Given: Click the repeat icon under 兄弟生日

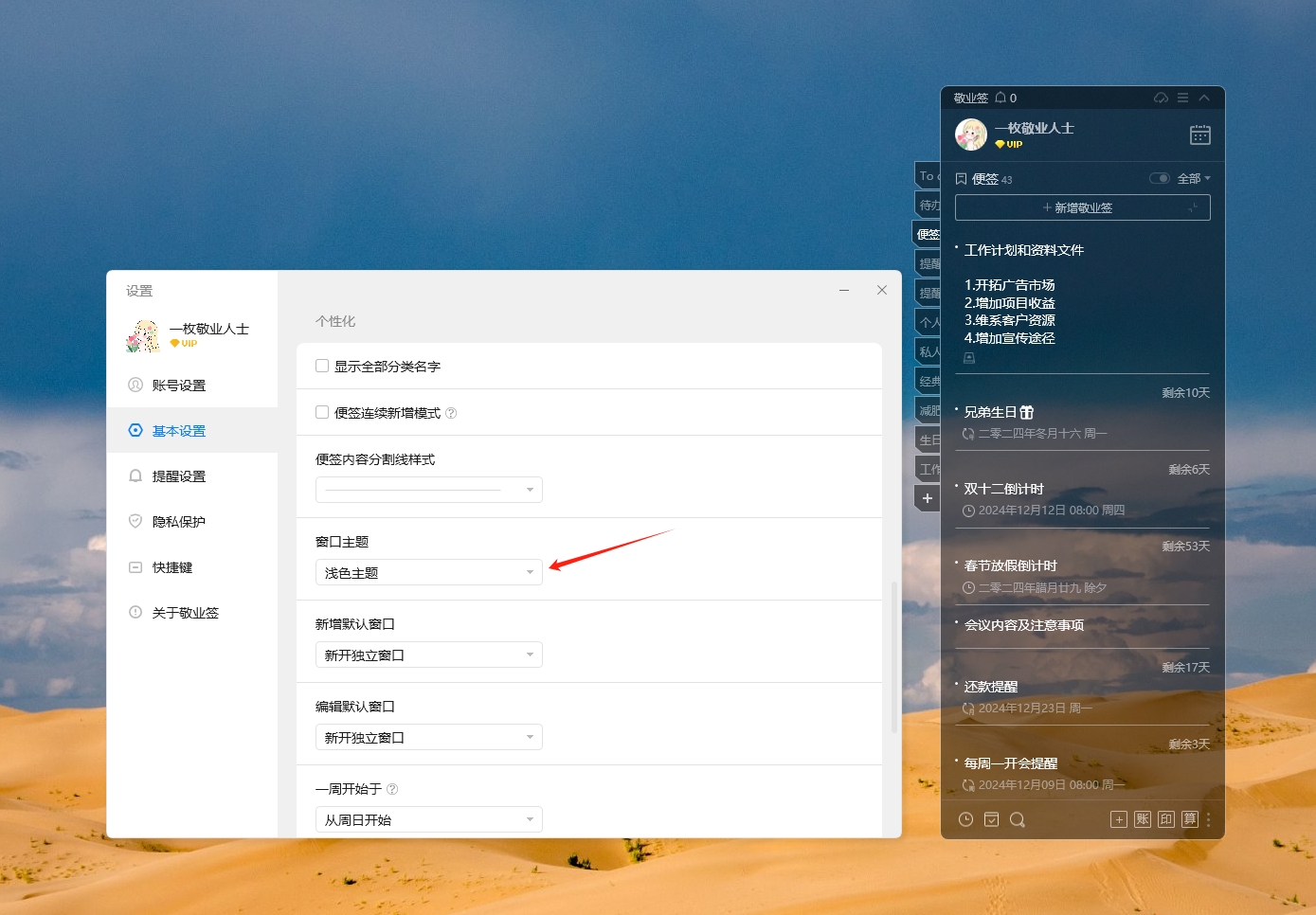Looking at the screenshot, I should 968,434.
